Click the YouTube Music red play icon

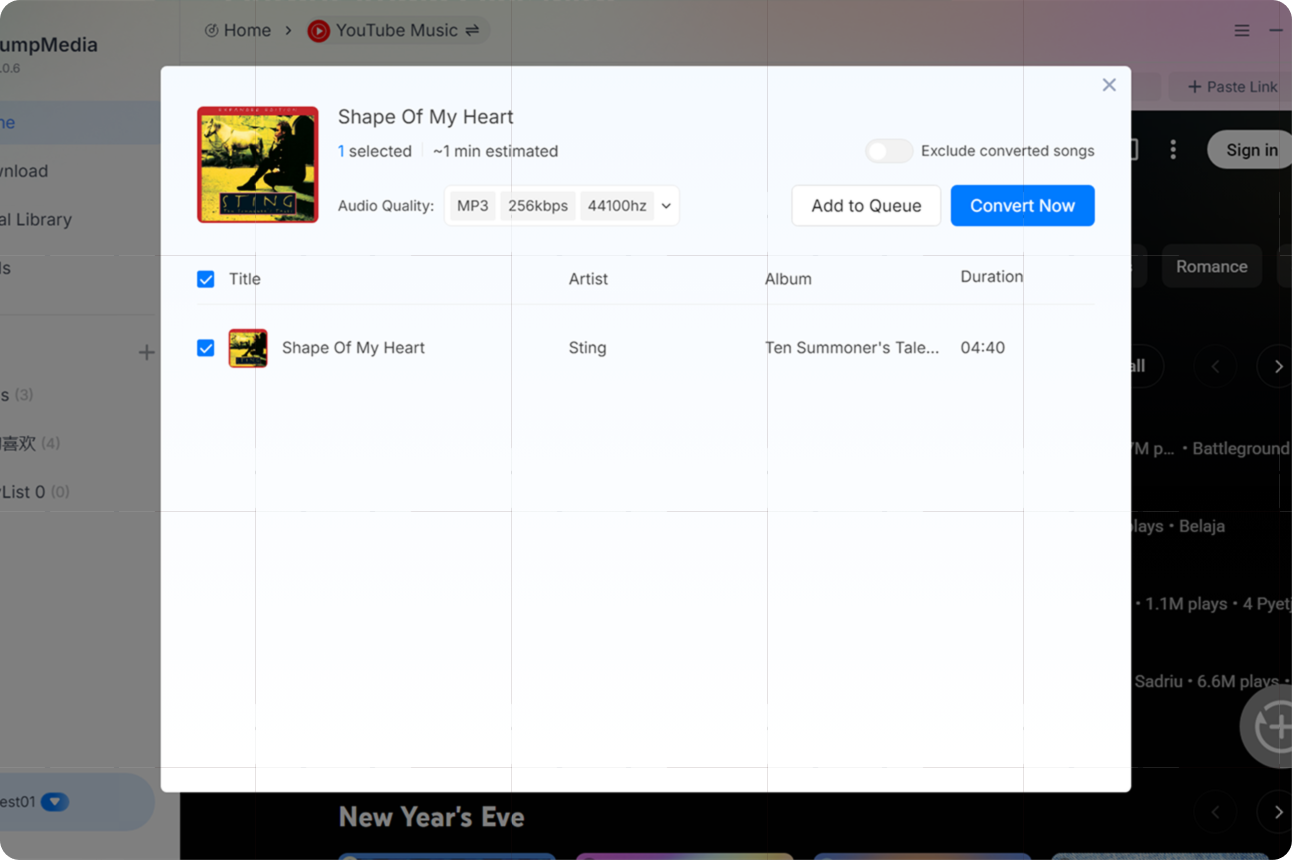(x=319, y=30)
